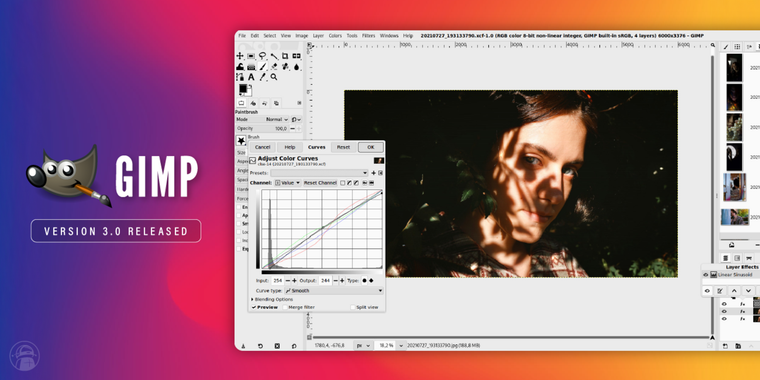Enable the Split view checkbox

click(364, 307)
